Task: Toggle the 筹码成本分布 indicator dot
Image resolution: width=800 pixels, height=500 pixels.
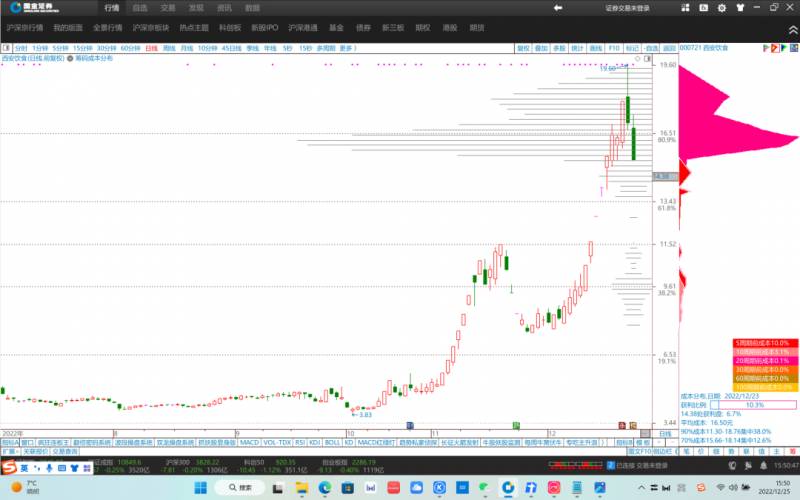Action: tap(70, 59)
